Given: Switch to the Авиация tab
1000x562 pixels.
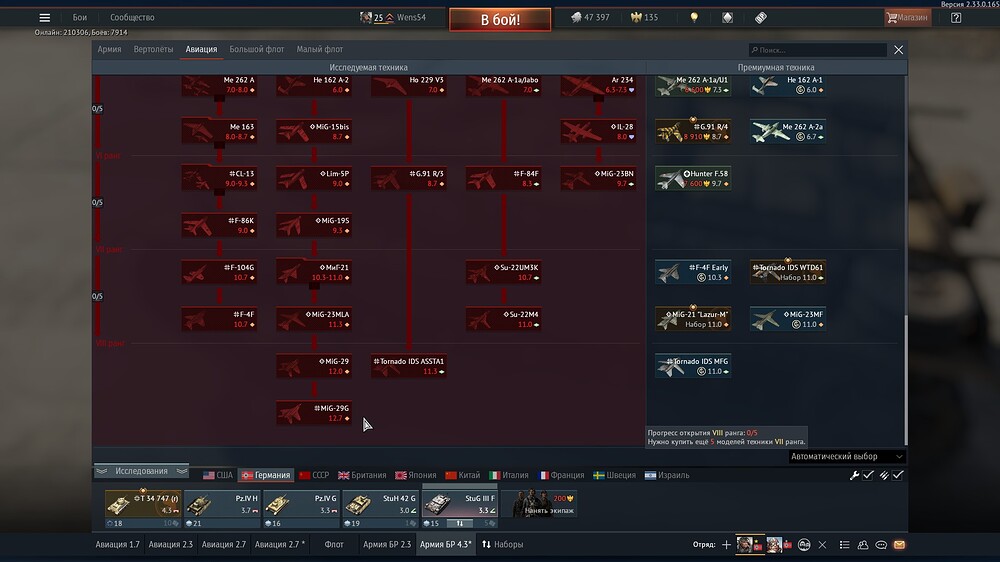Looking at the screenshot, I should pyautogui.click(x=201, y=49).
